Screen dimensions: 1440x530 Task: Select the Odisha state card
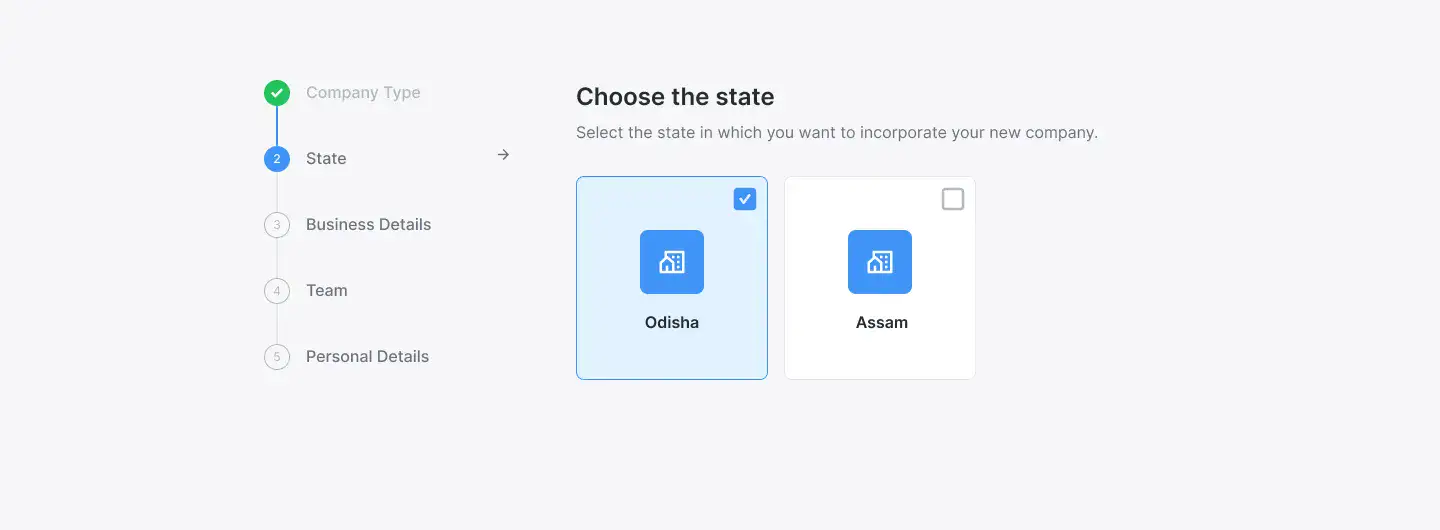pyautogui.click(x=672, y=350)
